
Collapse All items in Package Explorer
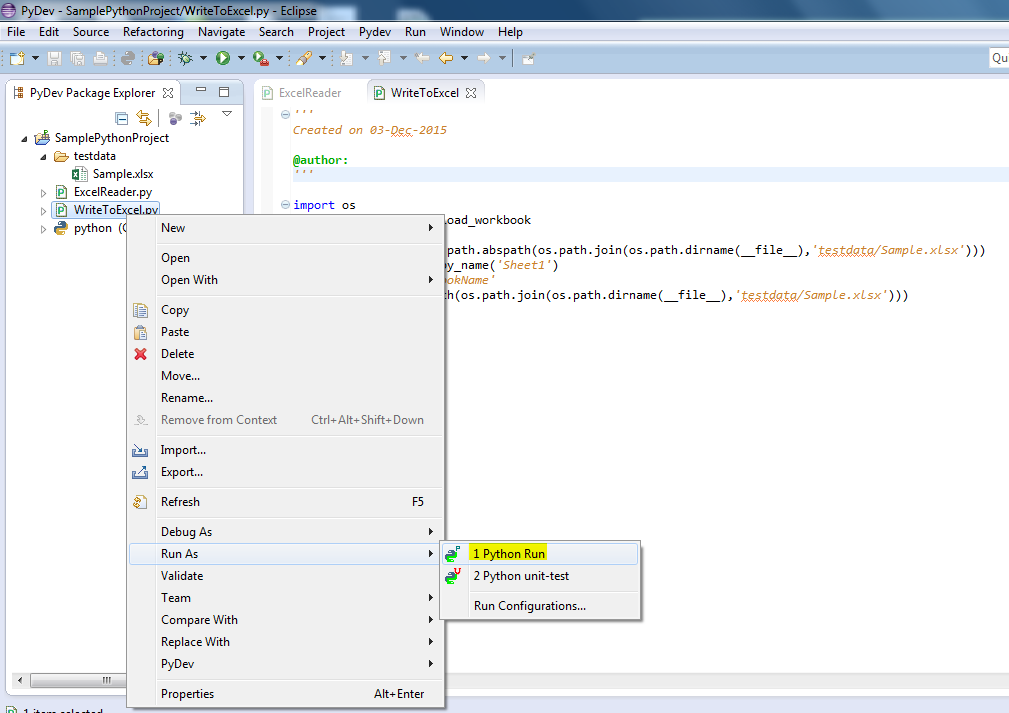(121, 116)
